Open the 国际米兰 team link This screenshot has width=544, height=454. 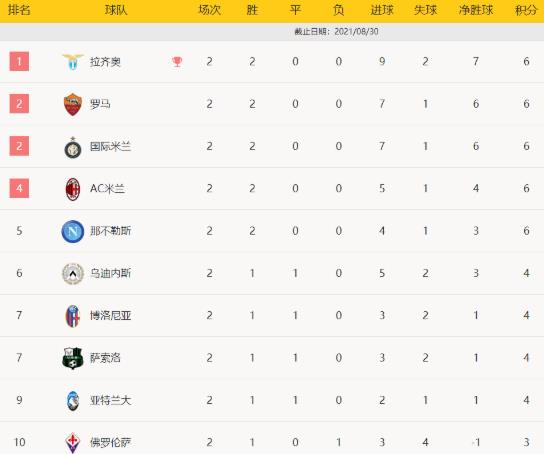[110, 146]
